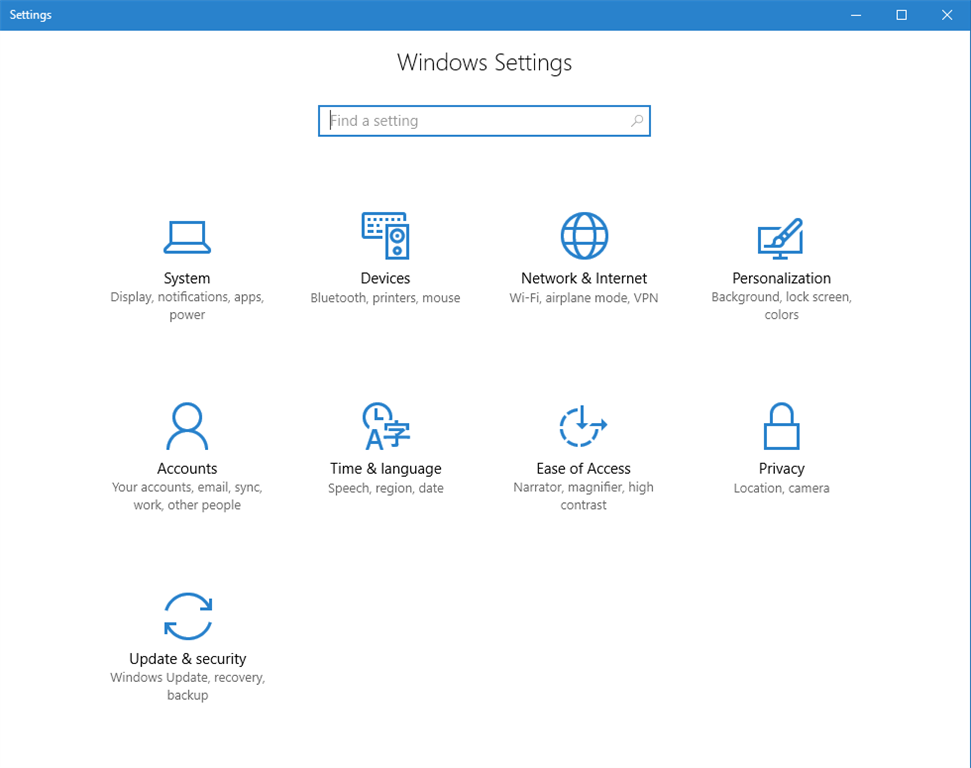971x768 pixels.
Task: Maximize the Settings window
Action: pyautogui.click(x=901, y=15)
